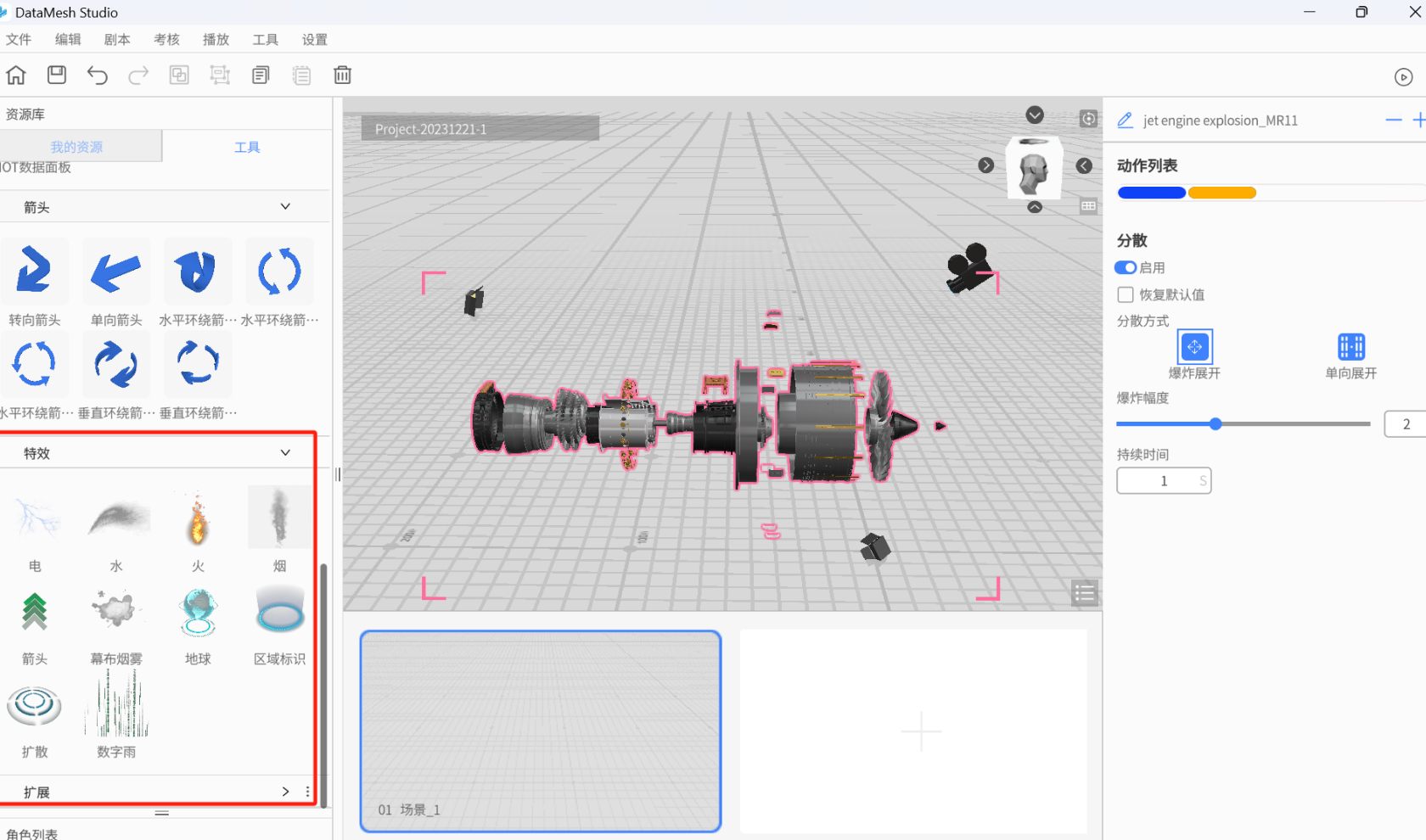Collapse the 特效 section
Image resolution: width=1426 pixels, height=840 pixels.
point(285,452)
